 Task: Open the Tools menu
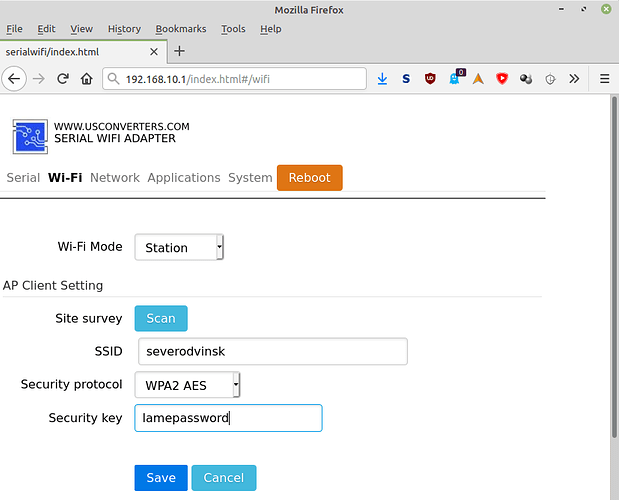(233, 29)
